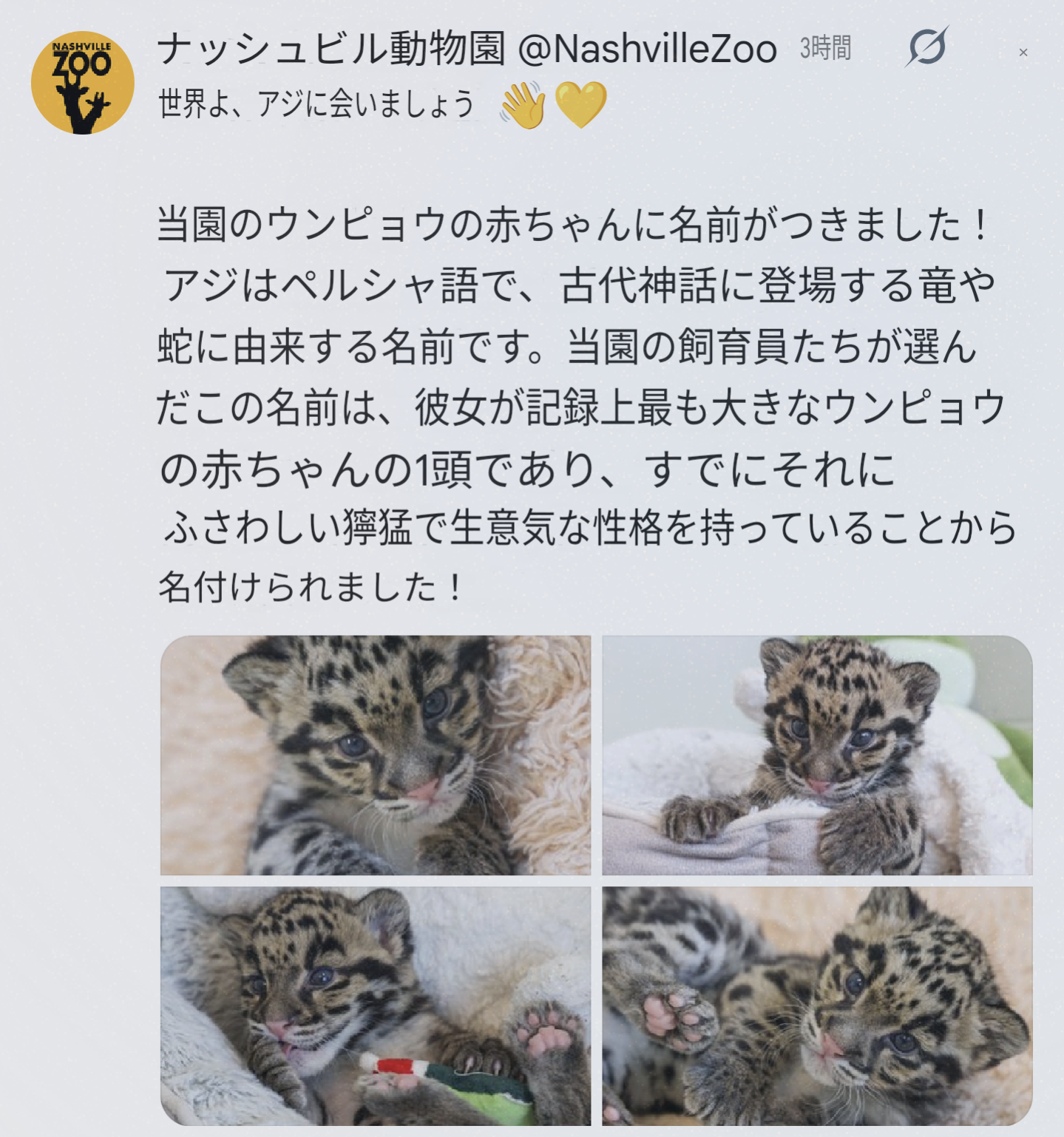Open the bottom-left photo with red-green toy

(376, 1005)
